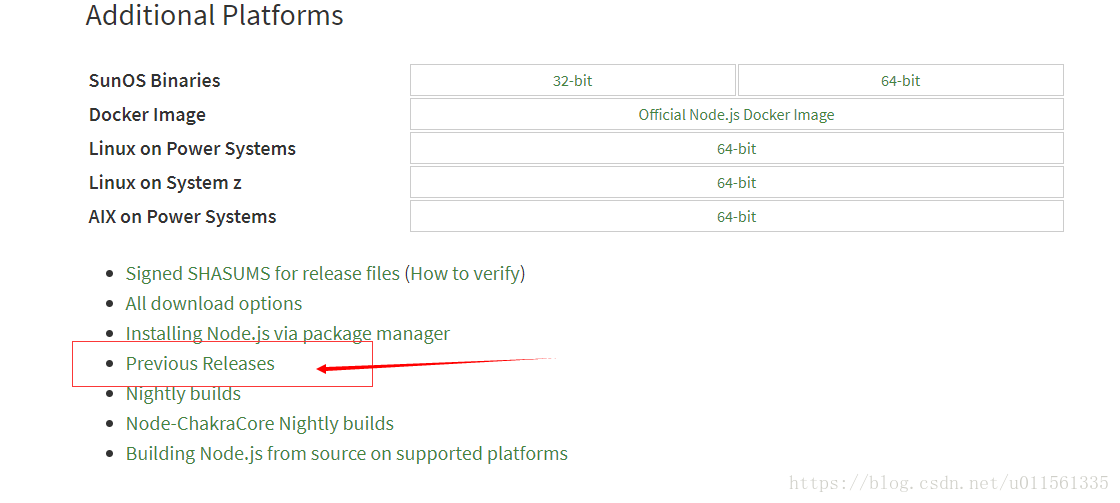Open Installing Node.js via package manager
Image resolution: width=1120 pixels, height=503 pixels.
288,334
